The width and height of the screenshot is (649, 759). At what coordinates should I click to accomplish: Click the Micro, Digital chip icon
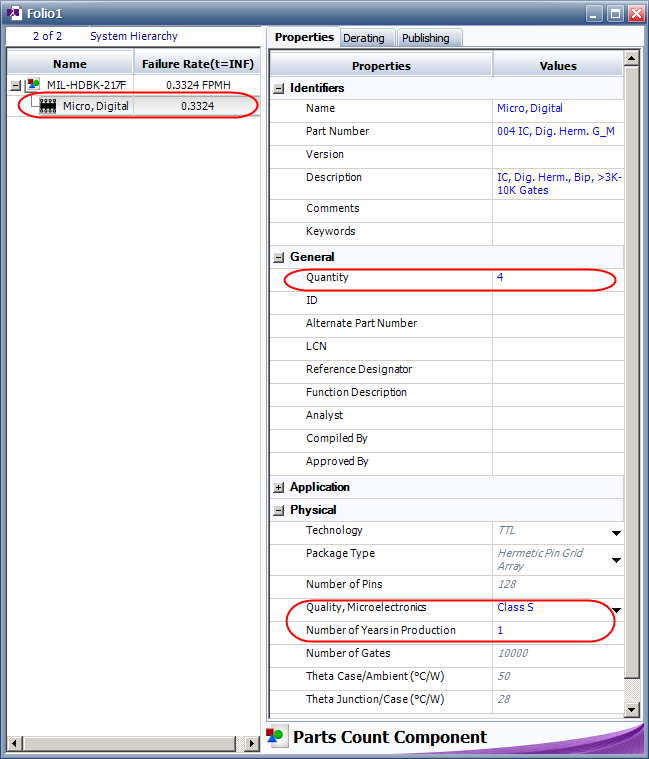[47, 106]
